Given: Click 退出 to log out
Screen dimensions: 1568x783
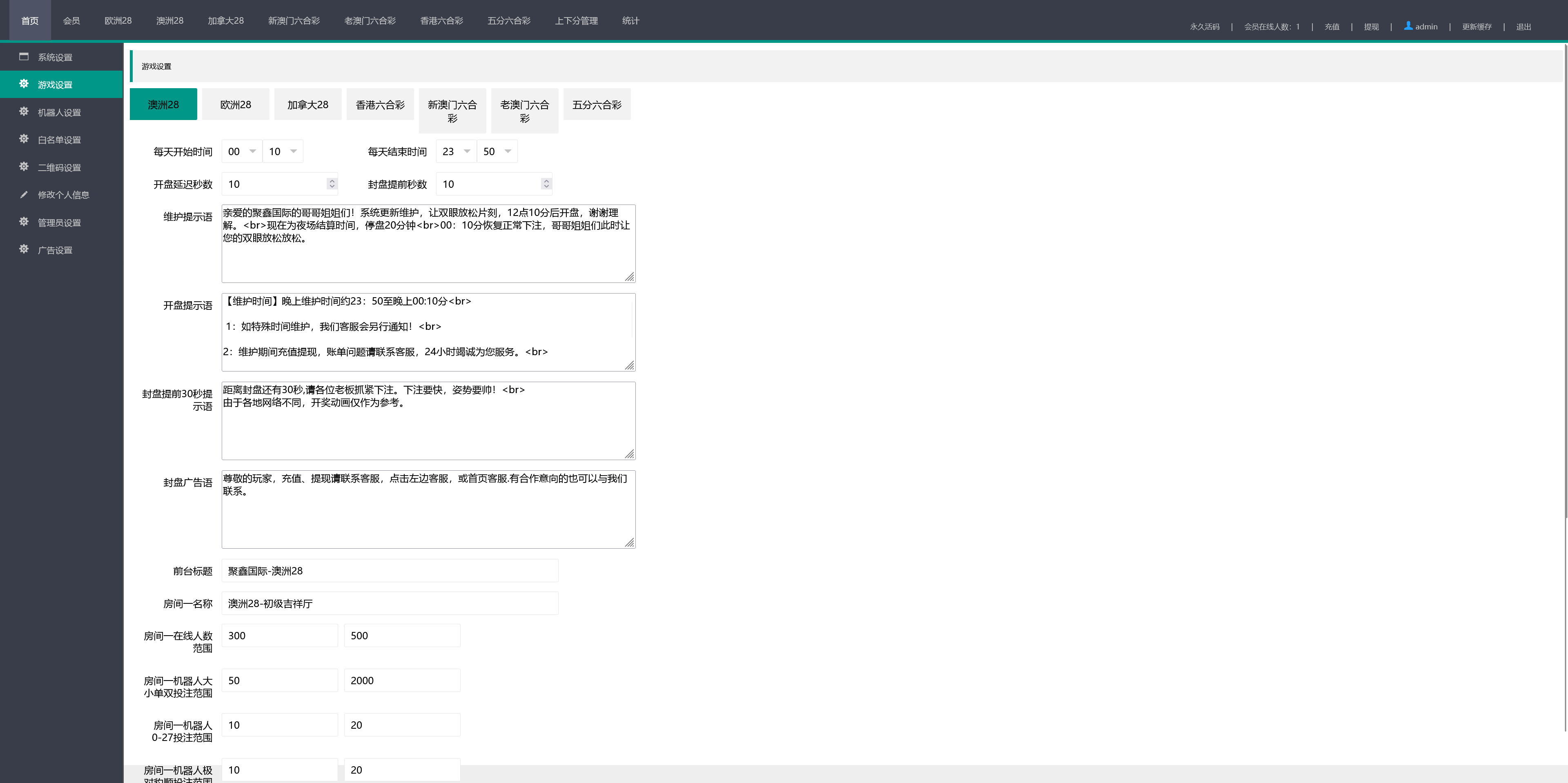Looking at the screenshot, I should click(1523, 26).
